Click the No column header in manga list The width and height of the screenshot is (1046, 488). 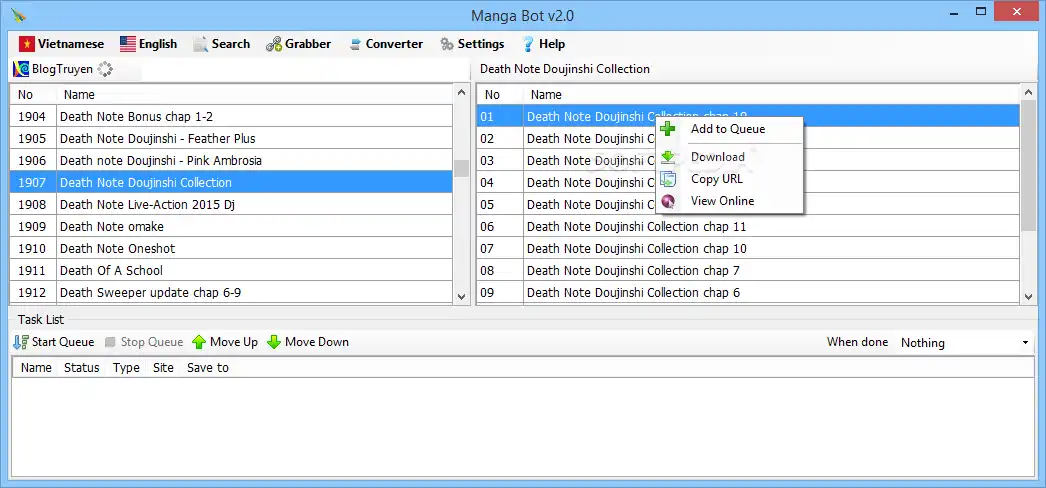33,95
